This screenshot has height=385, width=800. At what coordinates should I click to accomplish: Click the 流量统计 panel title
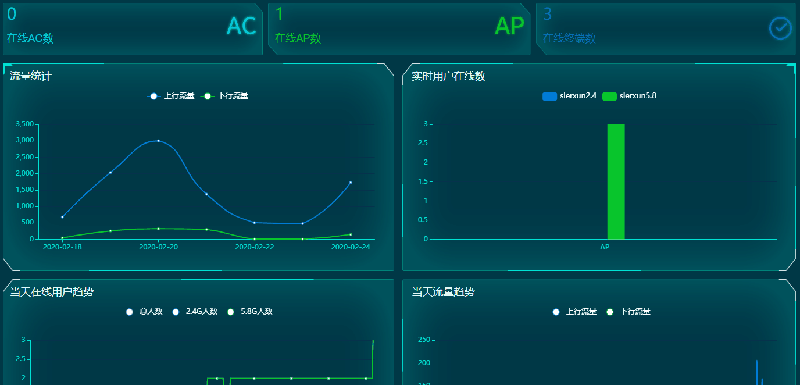(31, 76)
